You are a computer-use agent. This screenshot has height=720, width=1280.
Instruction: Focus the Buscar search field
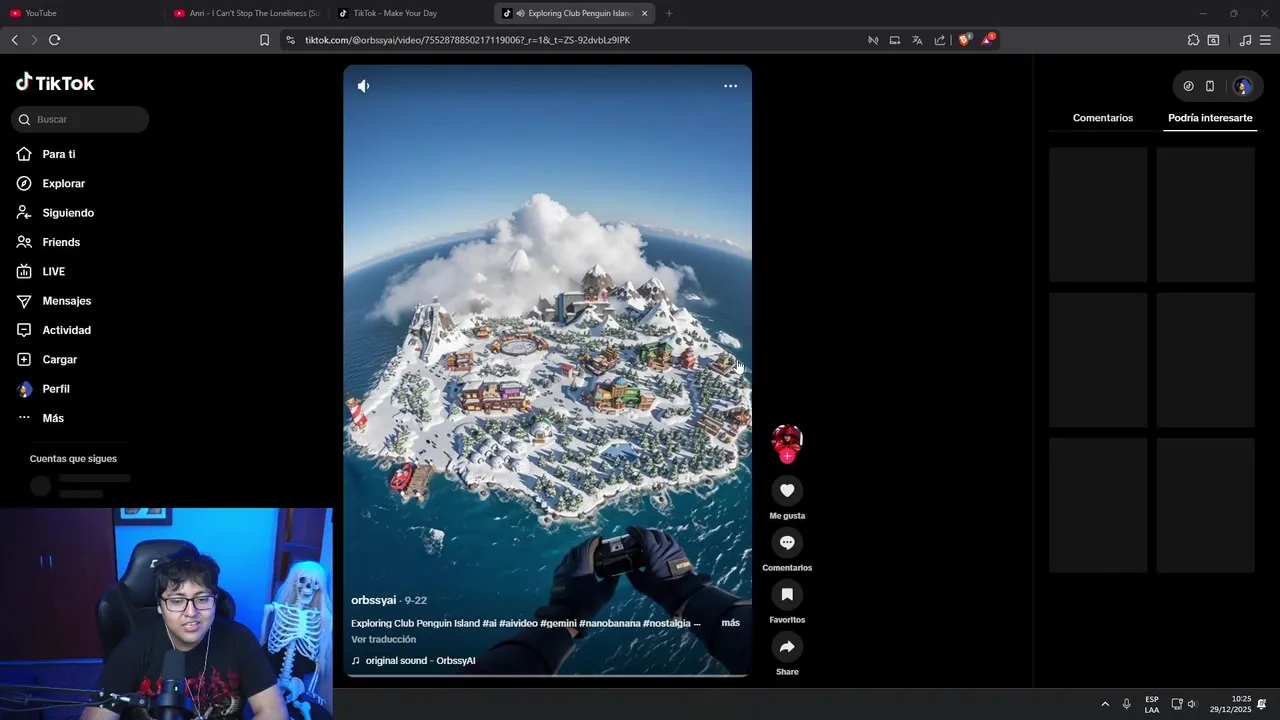(82, 119)
